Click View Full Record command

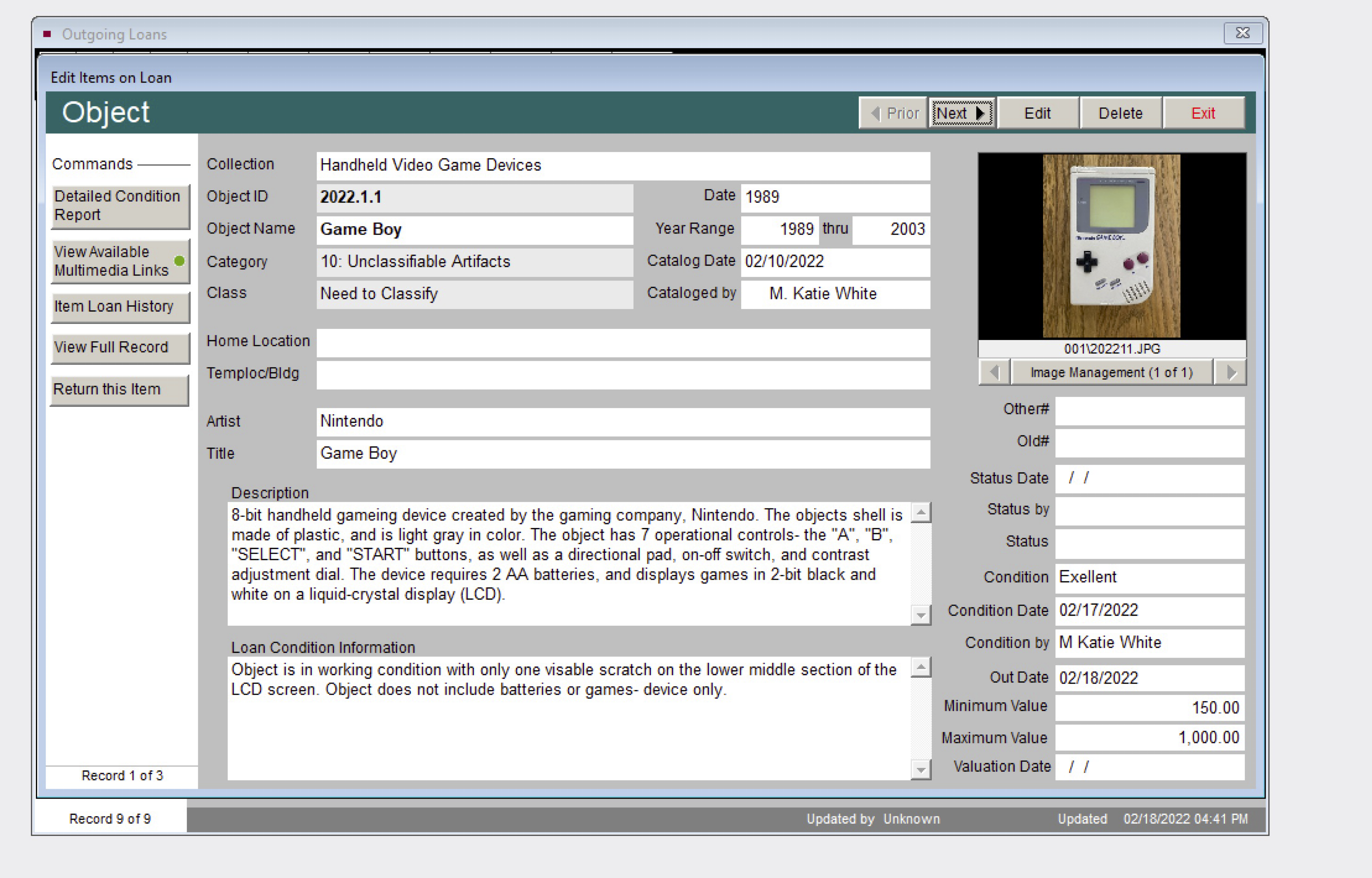click(120, 347)
